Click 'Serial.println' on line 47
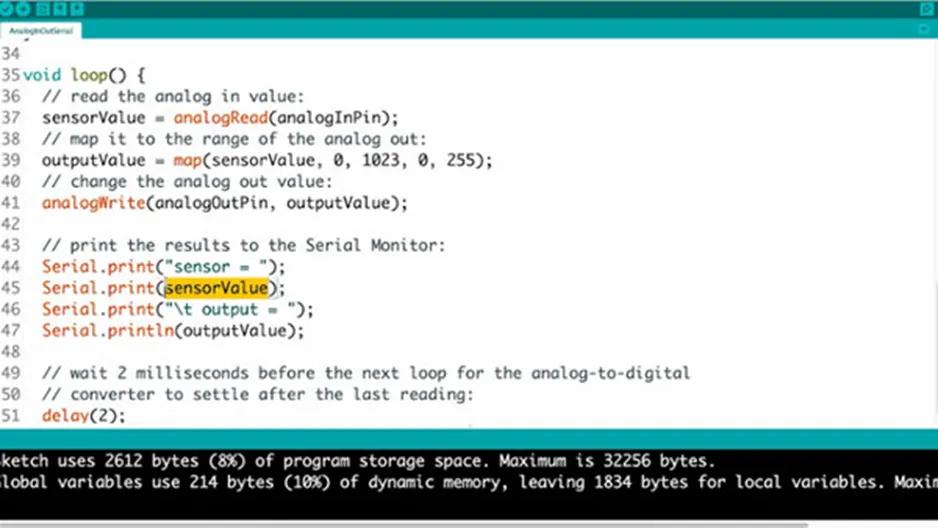The height and width of the screenshot is (528, 938). point(108,331)
